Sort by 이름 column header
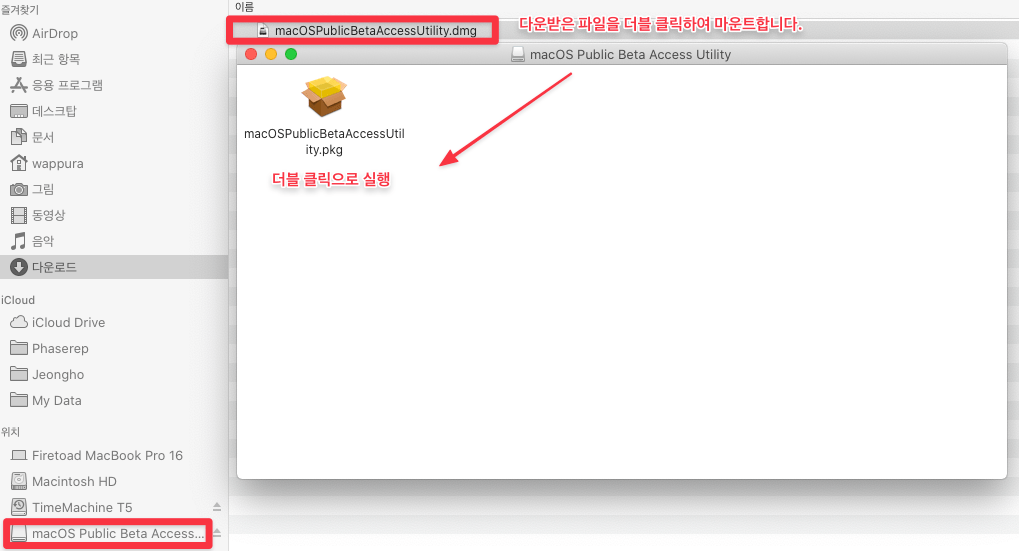Image resolution: width=1019 pixels, height=551 pixels. point(244,6)
